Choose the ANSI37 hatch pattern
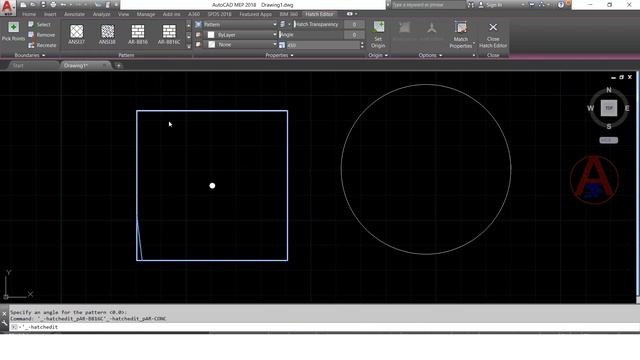The width and height of the screenshot is (640, 360). [x=76, y=34]
